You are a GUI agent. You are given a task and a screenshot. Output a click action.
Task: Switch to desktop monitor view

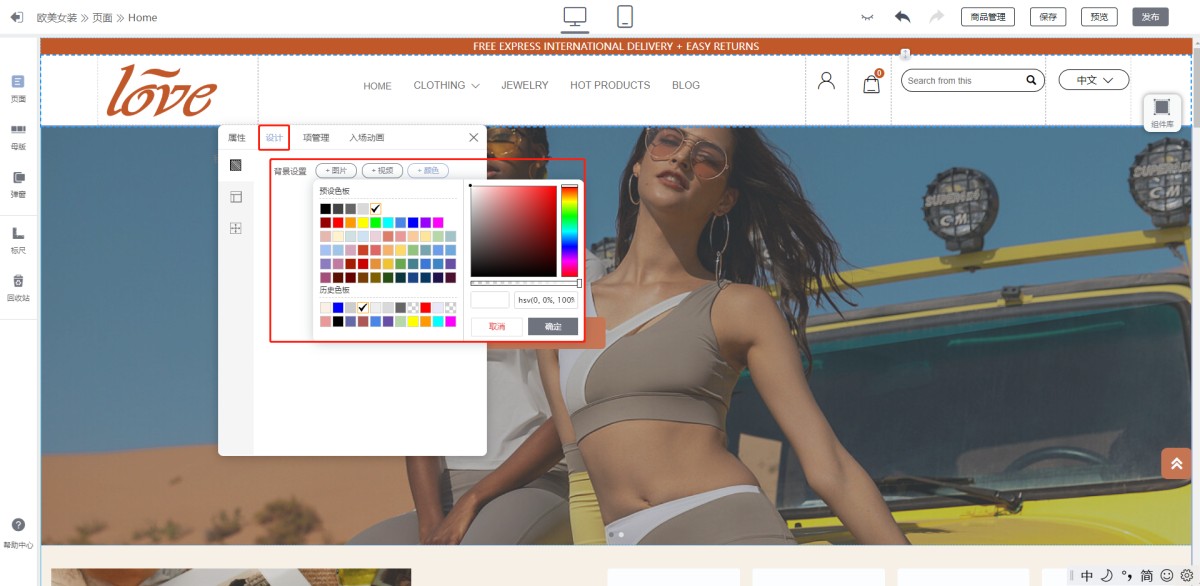coord(575,17)
